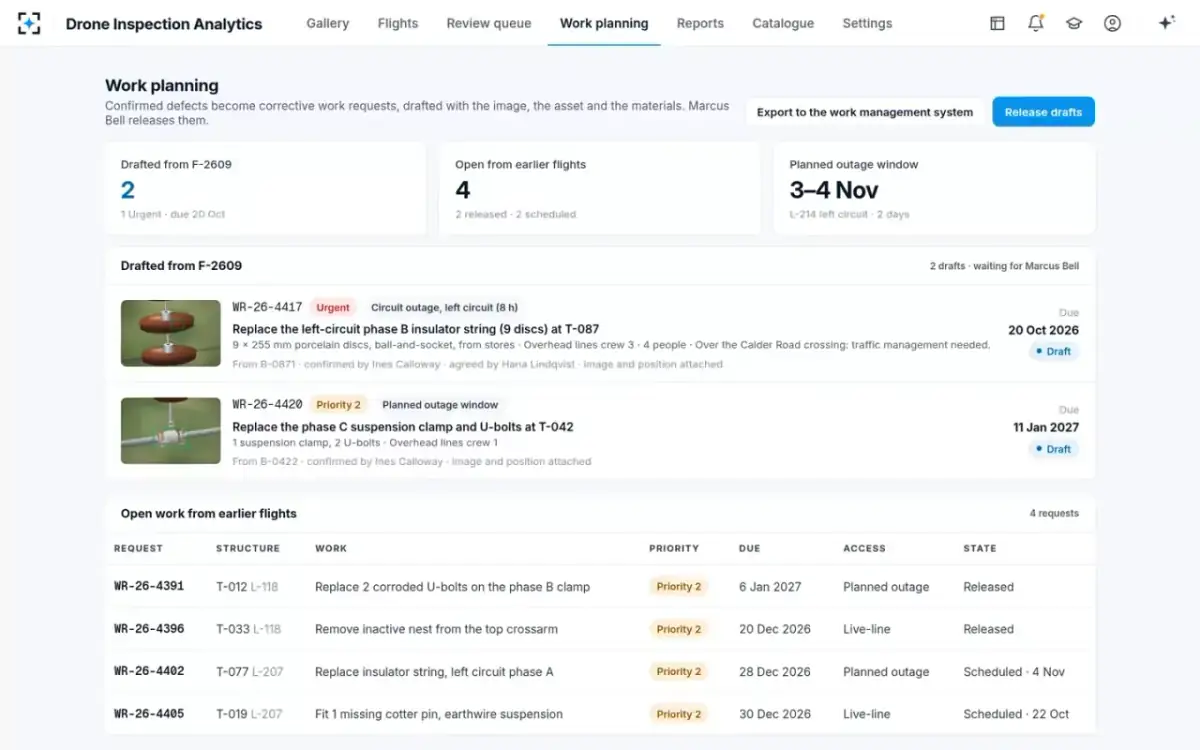Open user profile account icon
Viewport: 1200px width, 750px height.
1112,23
